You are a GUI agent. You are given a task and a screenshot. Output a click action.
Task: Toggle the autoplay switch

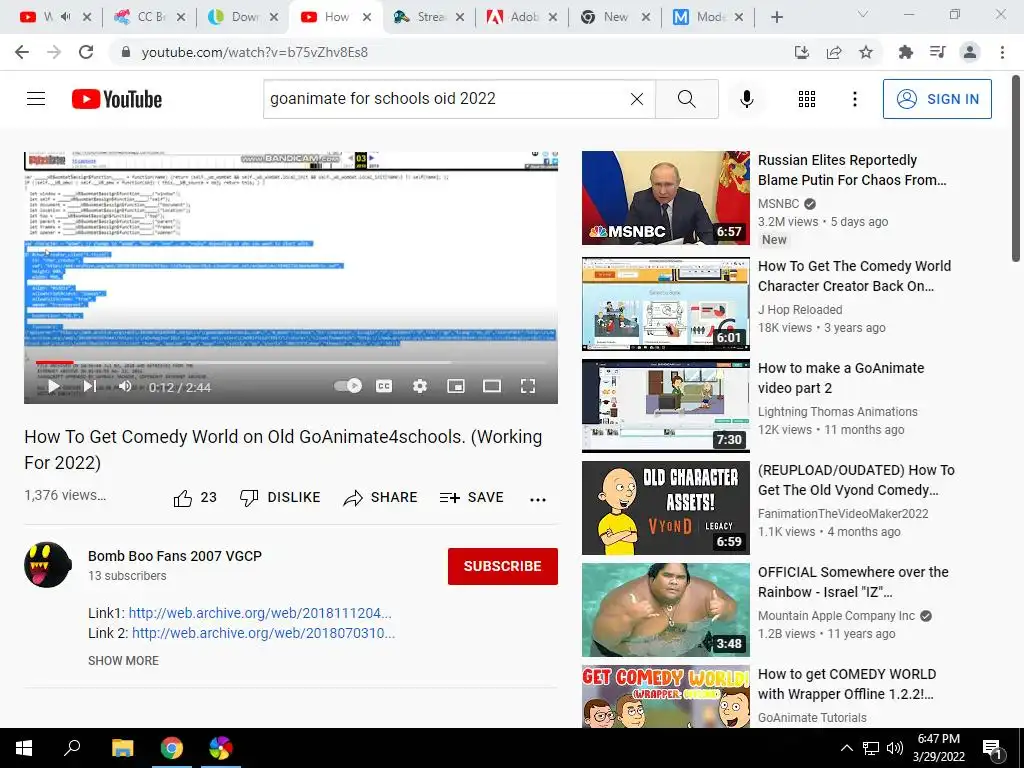click(x=347, y=386)
